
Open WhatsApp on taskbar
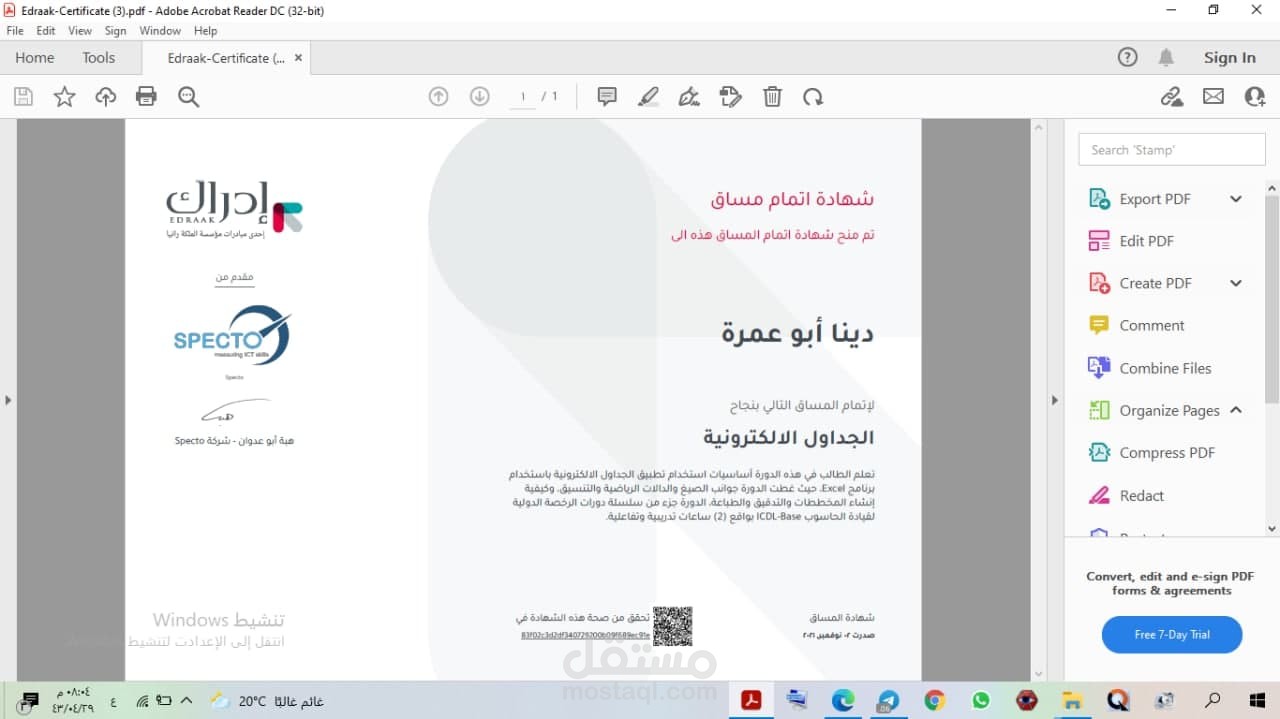click(x=980, y=701)
